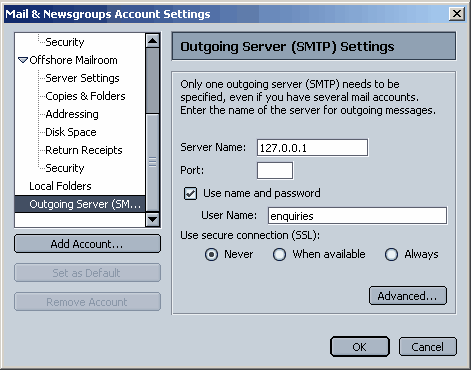Click inside the Server Name field

312,148
